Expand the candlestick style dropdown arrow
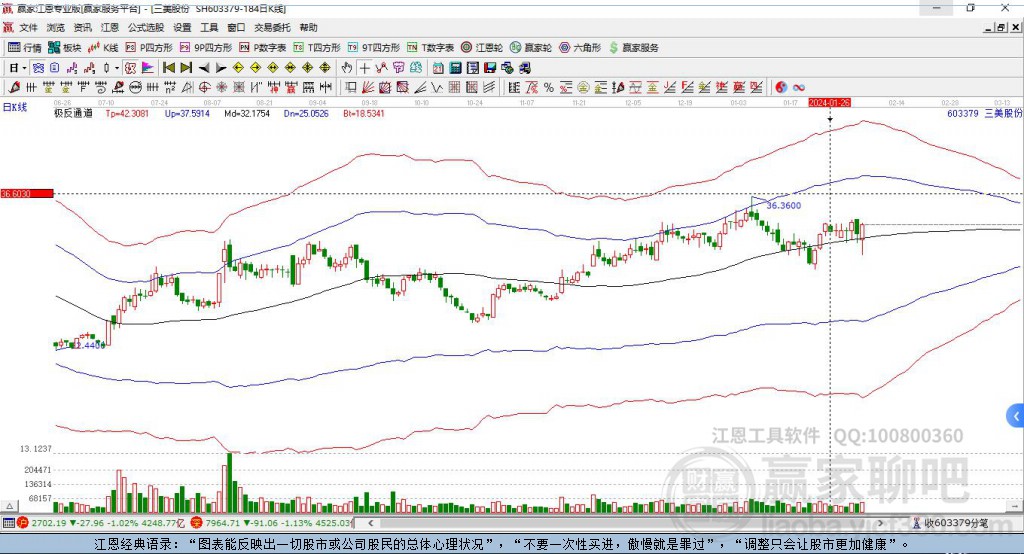 (x=117, y=68)
